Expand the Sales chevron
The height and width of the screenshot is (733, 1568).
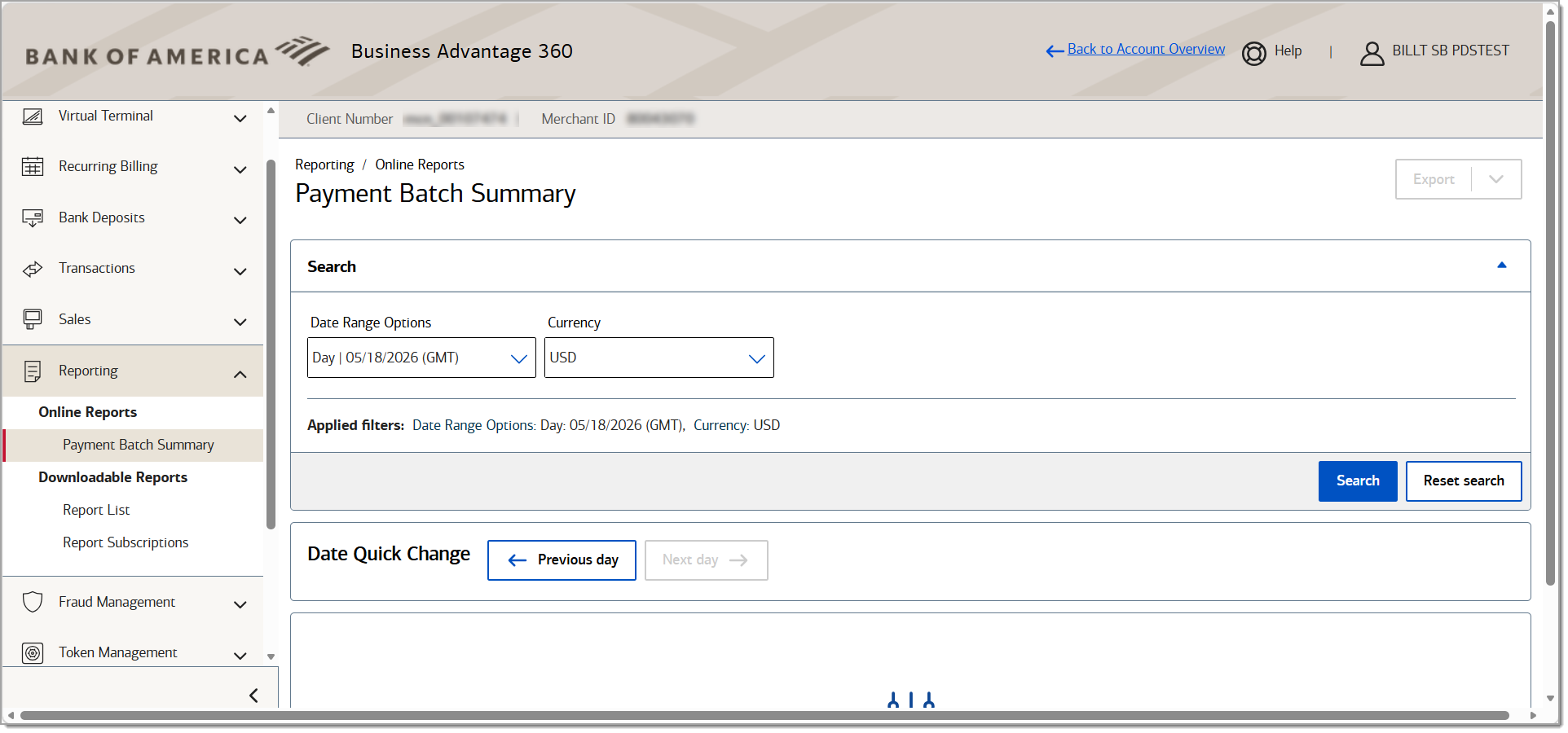(240, 323)
